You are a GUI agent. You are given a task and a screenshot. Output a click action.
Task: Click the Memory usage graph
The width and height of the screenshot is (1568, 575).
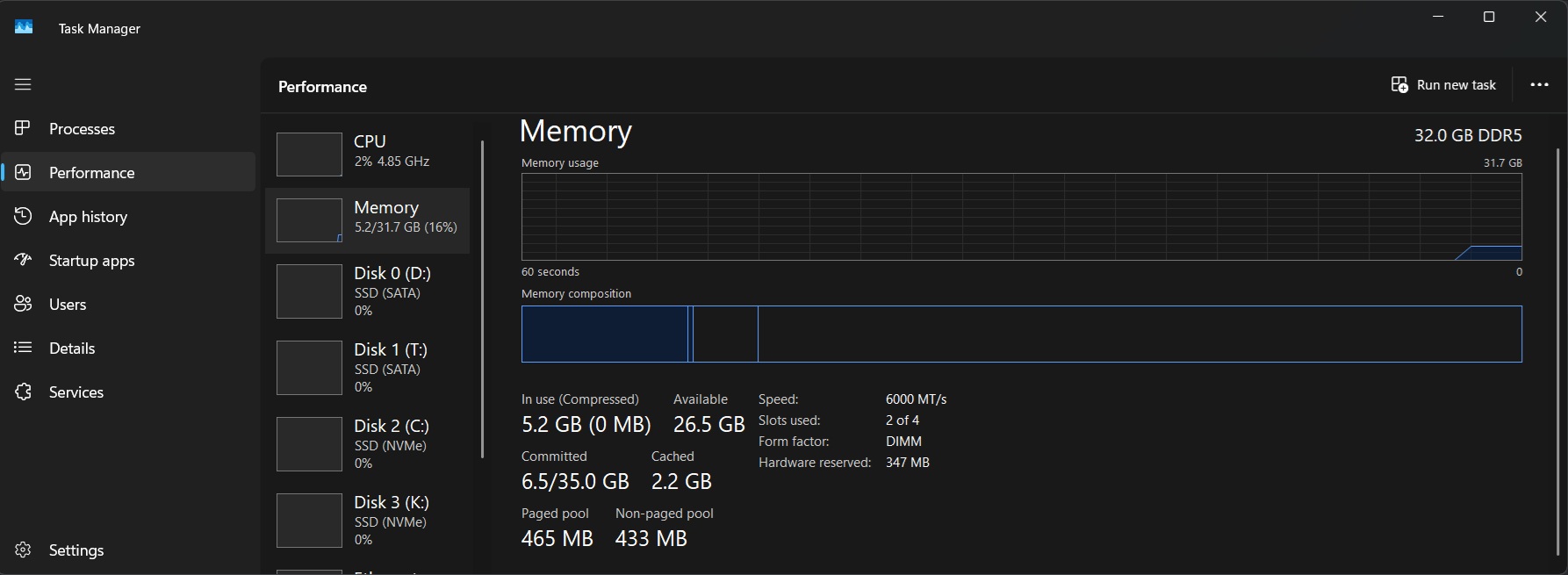click(x=1021, y=217)
